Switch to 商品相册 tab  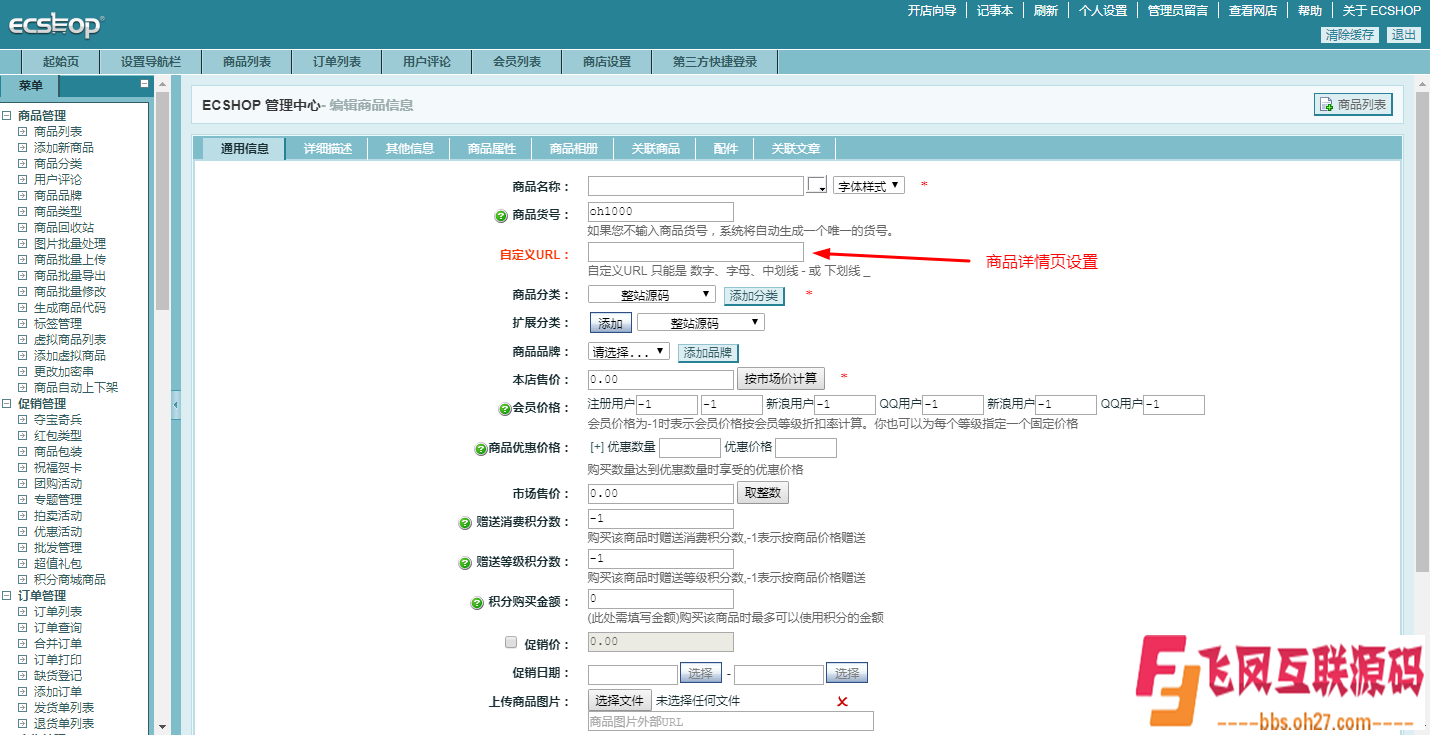[x=574, y=149]
